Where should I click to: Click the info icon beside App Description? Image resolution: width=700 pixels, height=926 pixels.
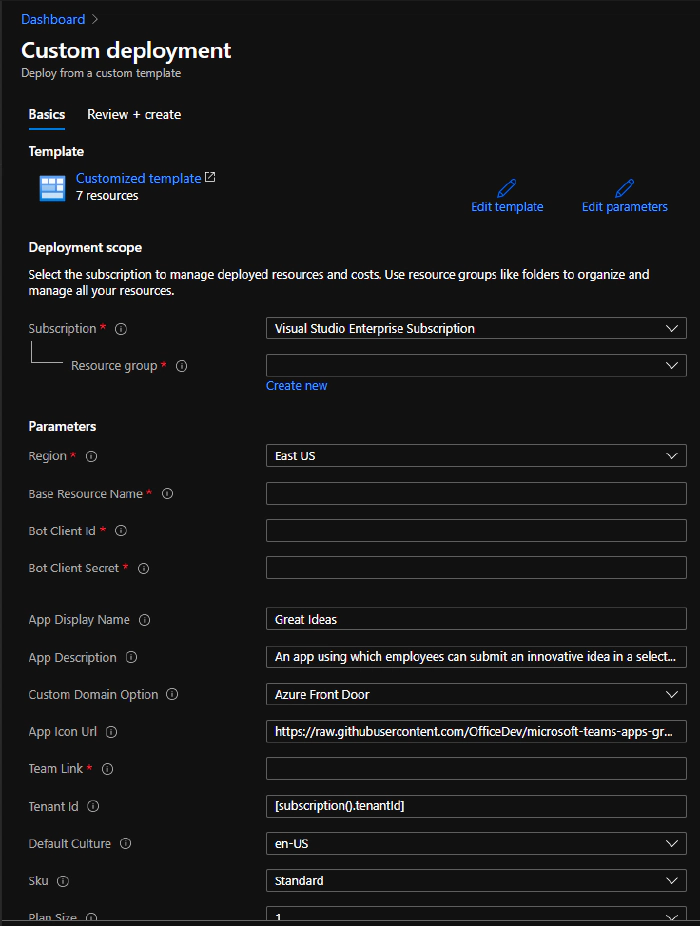click(132, 657)
